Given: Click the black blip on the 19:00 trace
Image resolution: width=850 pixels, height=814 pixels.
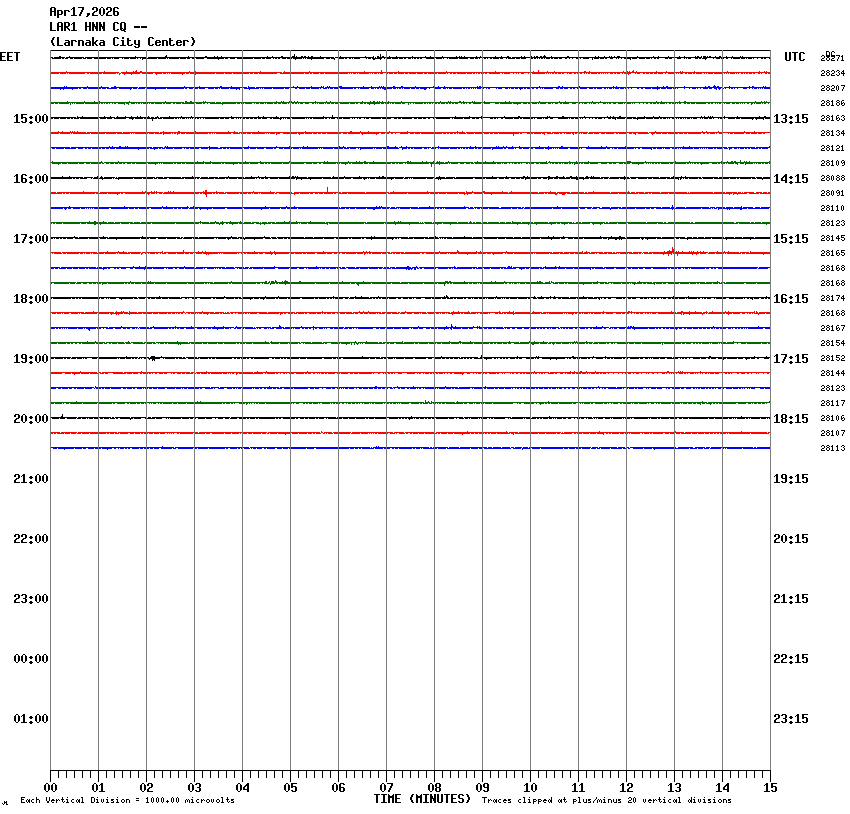Looking at the screenshot, I should (152, 358).
